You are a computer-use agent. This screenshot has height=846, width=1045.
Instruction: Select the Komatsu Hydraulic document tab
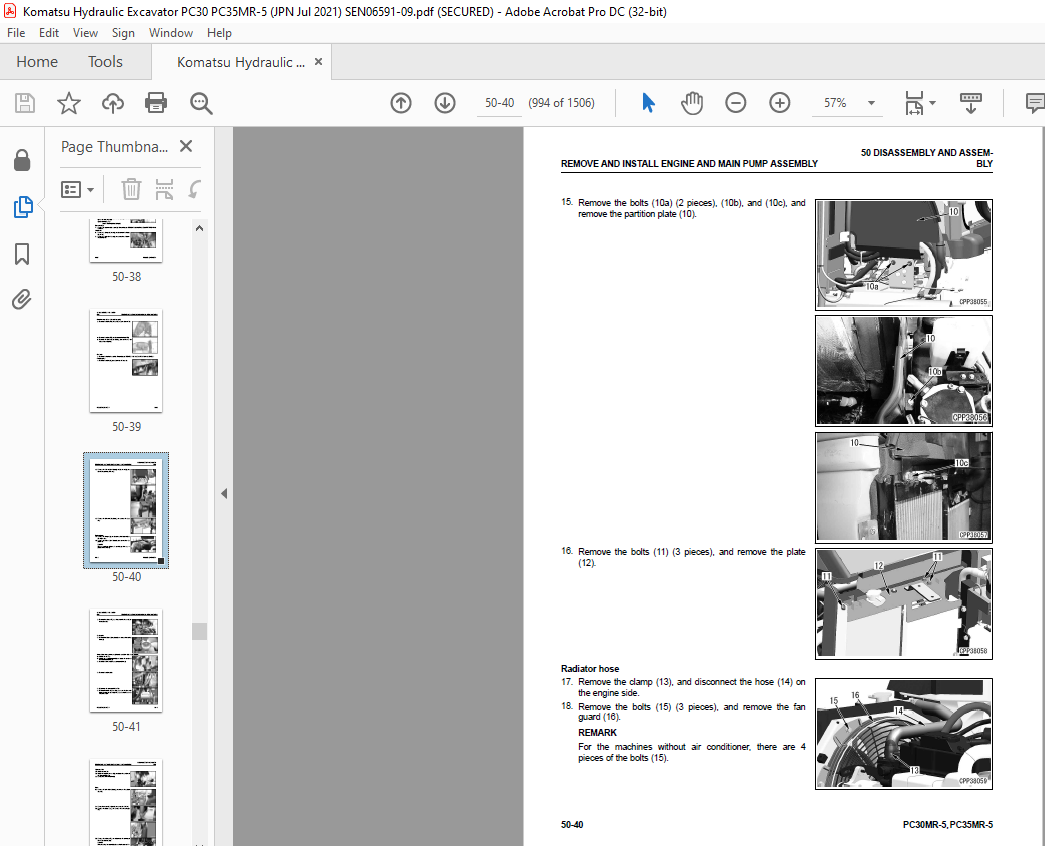pos(241,62)
